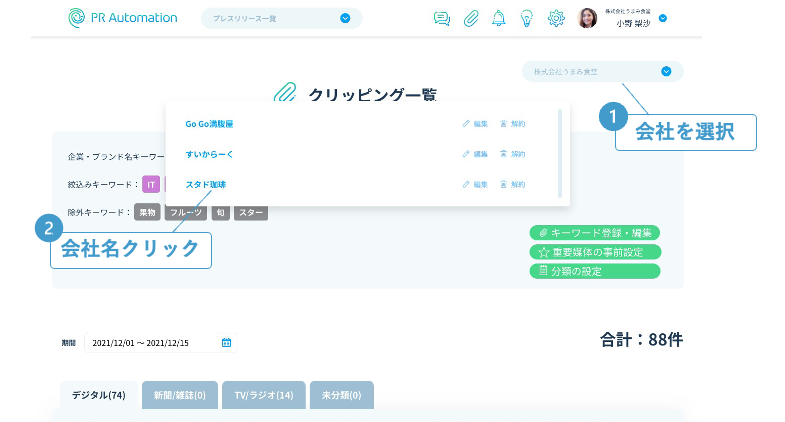This screenshot has width=785, height=422.
Task: Click 編集 for すいからーく row
Action: pyautogui.click(x=475, y=155)
